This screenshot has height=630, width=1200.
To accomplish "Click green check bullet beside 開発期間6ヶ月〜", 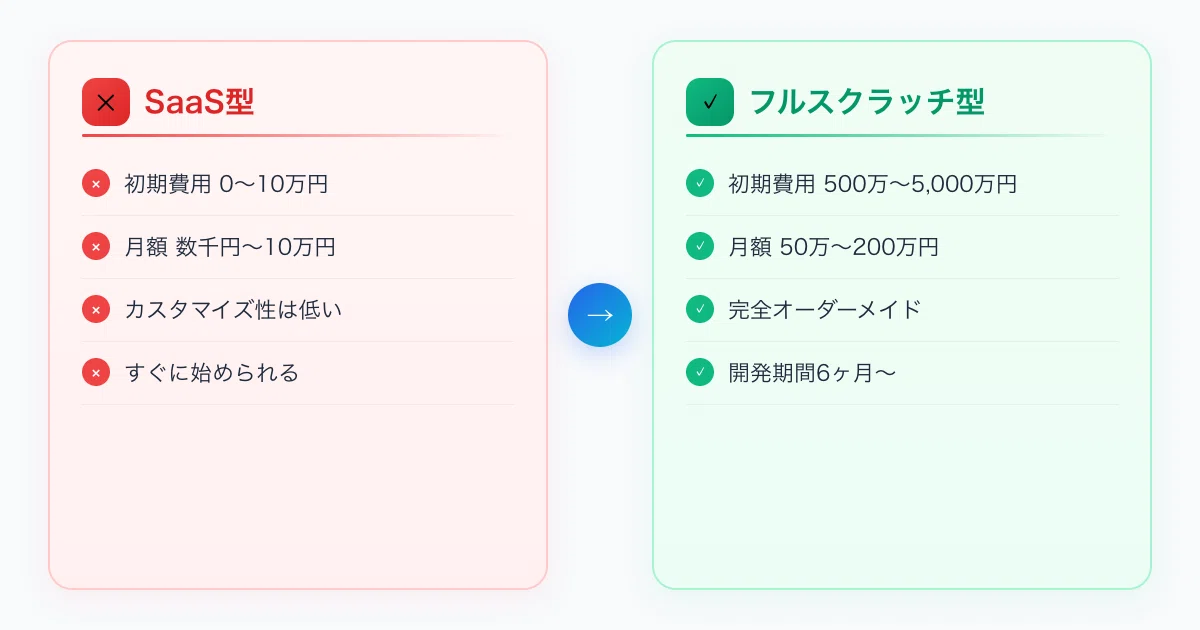I will [x=700, y=373].
